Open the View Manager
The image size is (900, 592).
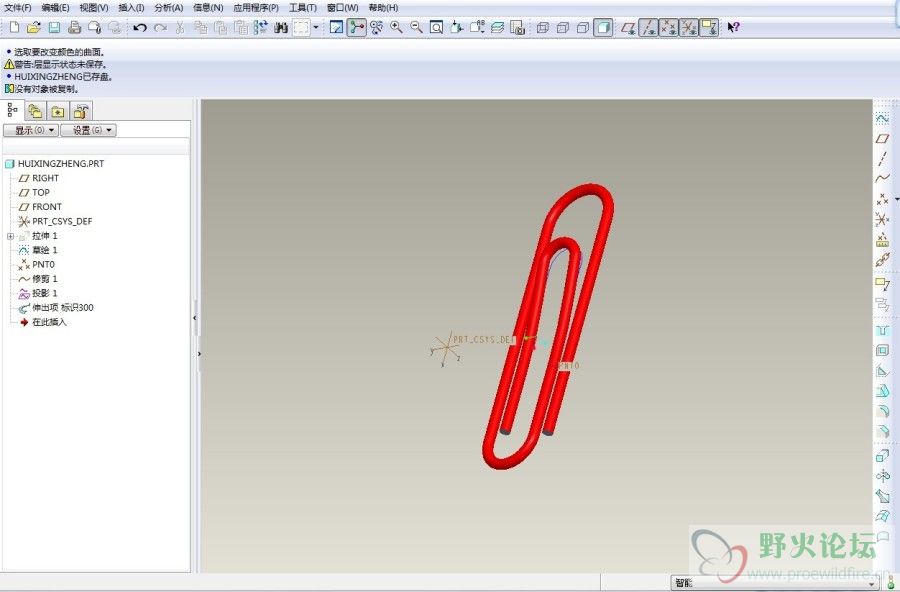pyautogui.click(x=517, y=27)
